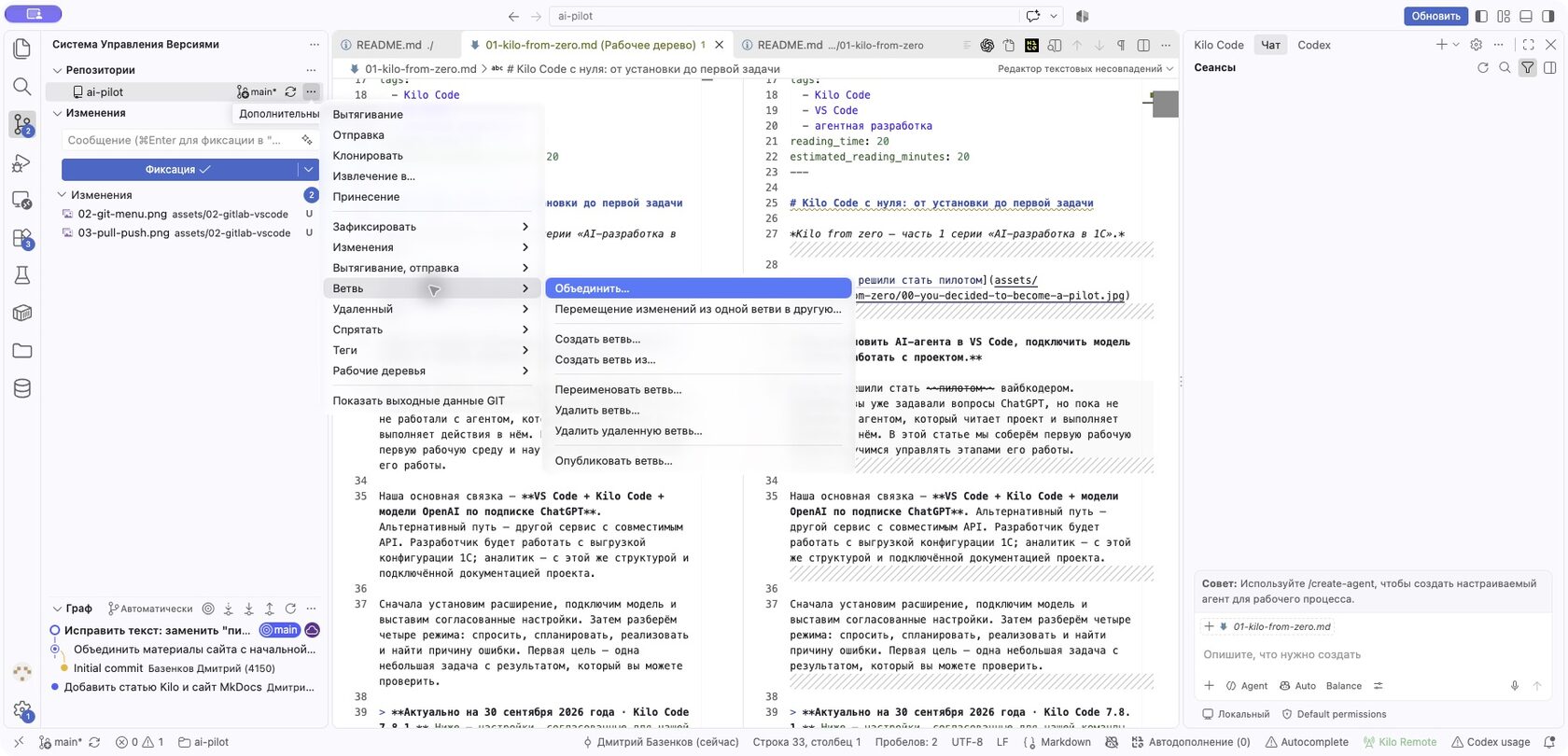This screenshot has width=1568, height=756.
Task: Open the Теги submenu in the context menu
Action: [x=432, y=350]
